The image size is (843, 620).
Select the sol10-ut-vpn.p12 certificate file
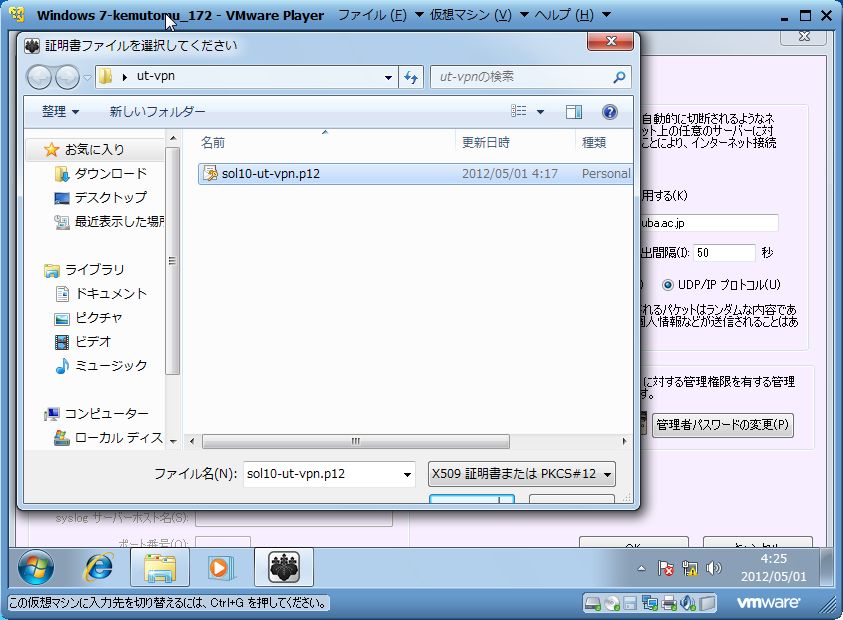415,174
